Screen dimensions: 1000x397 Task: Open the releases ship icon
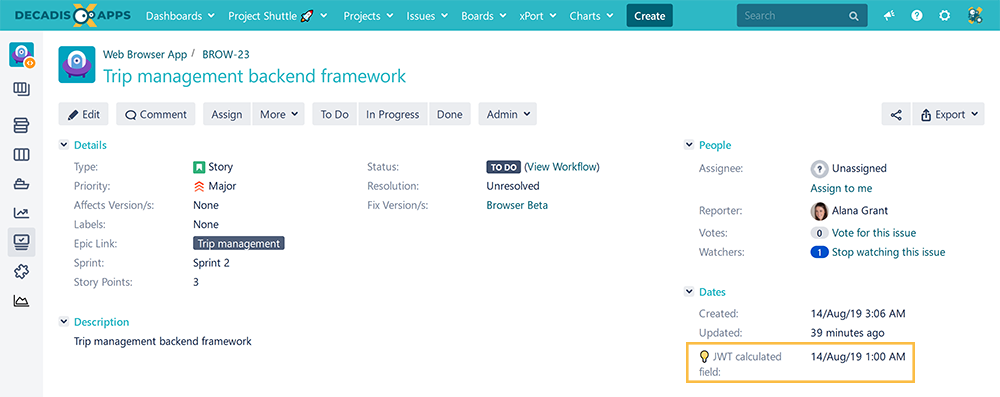pos(22,184)
